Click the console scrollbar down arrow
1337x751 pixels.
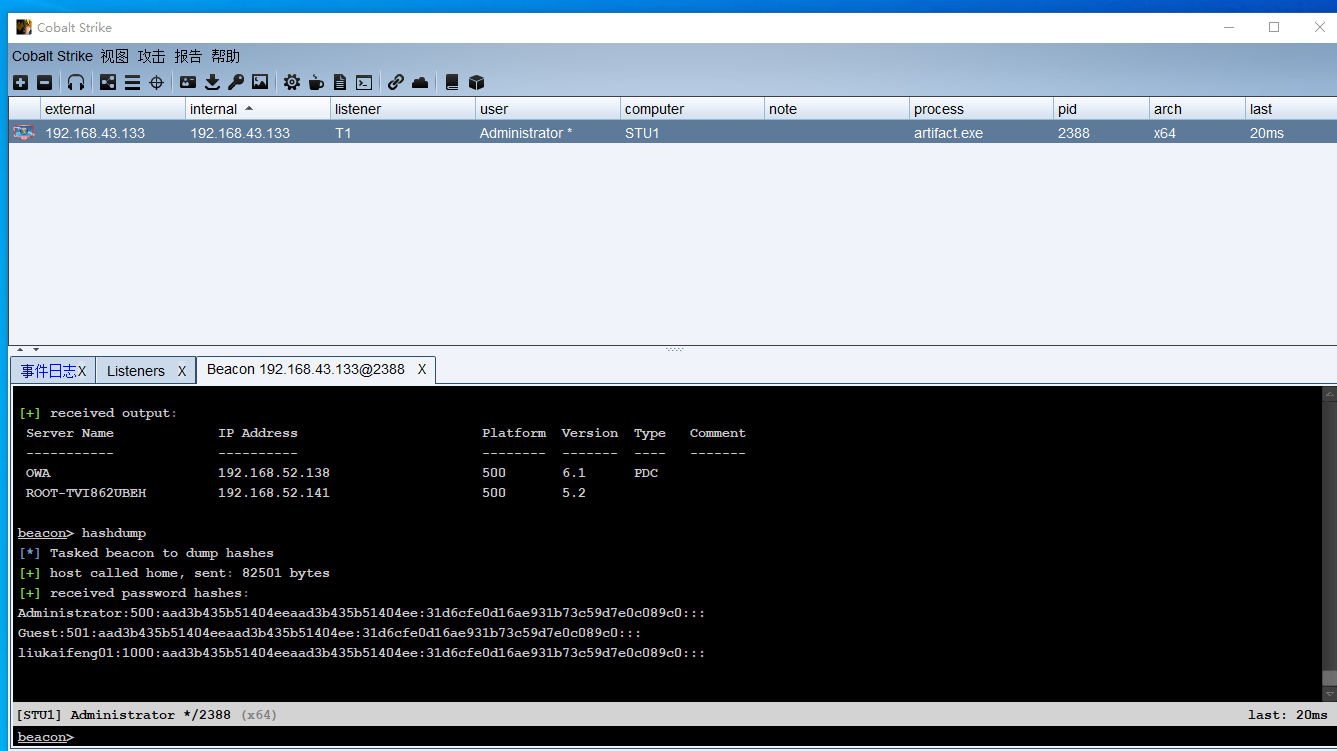pos(1329,694)
